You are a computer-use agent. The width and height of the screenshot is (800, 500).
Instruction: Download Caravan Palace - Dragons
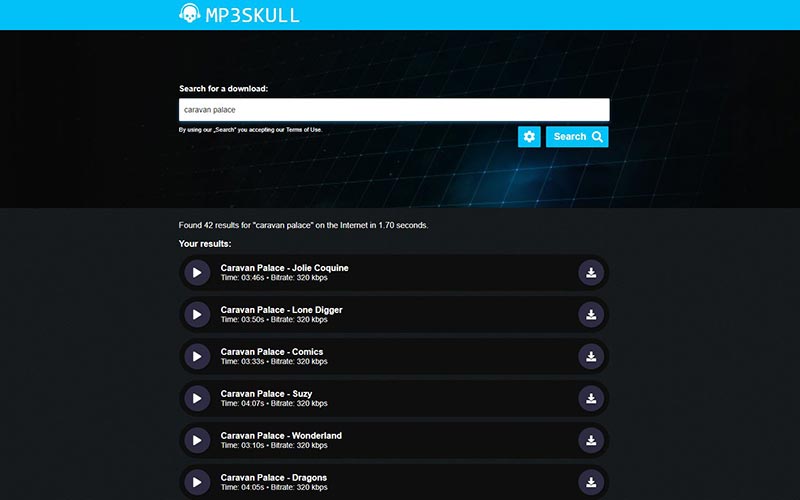tap(591, 482)
